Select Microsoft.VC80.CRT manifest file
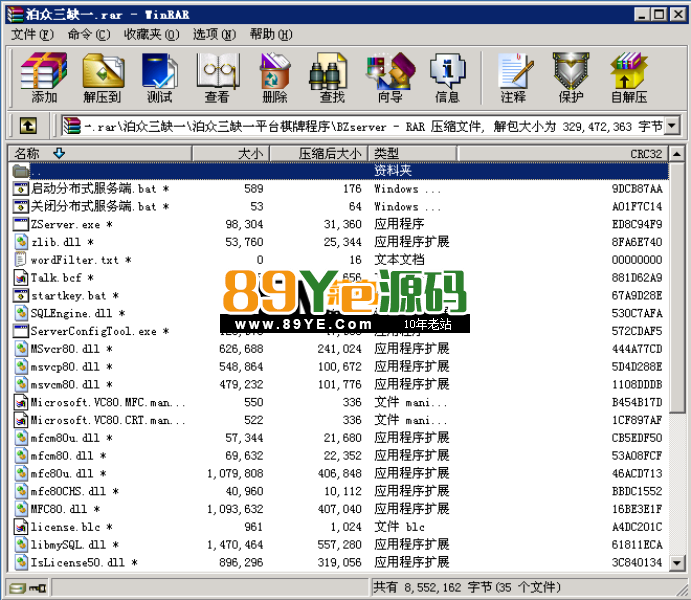 click(338, 420)
